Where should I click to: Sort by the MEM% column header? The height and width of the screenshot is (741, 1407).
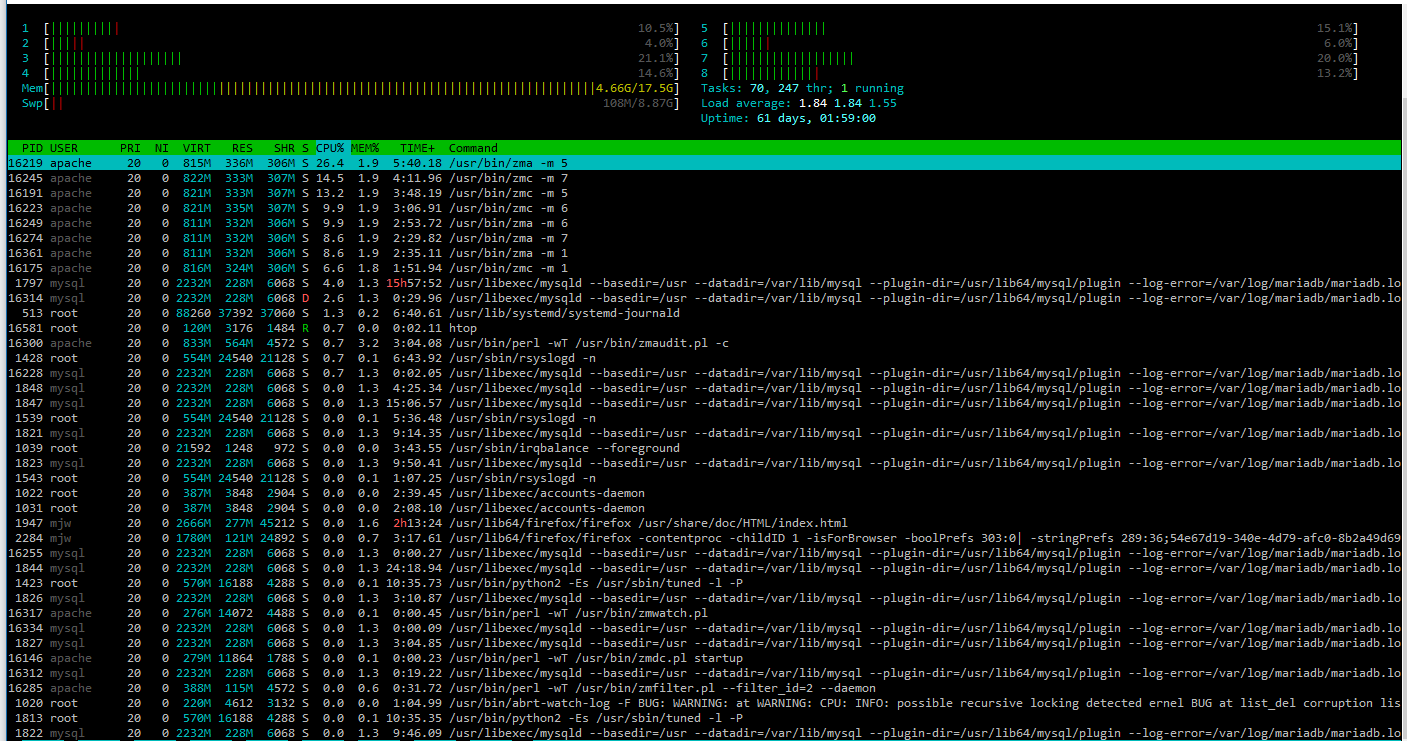(365, 148)
